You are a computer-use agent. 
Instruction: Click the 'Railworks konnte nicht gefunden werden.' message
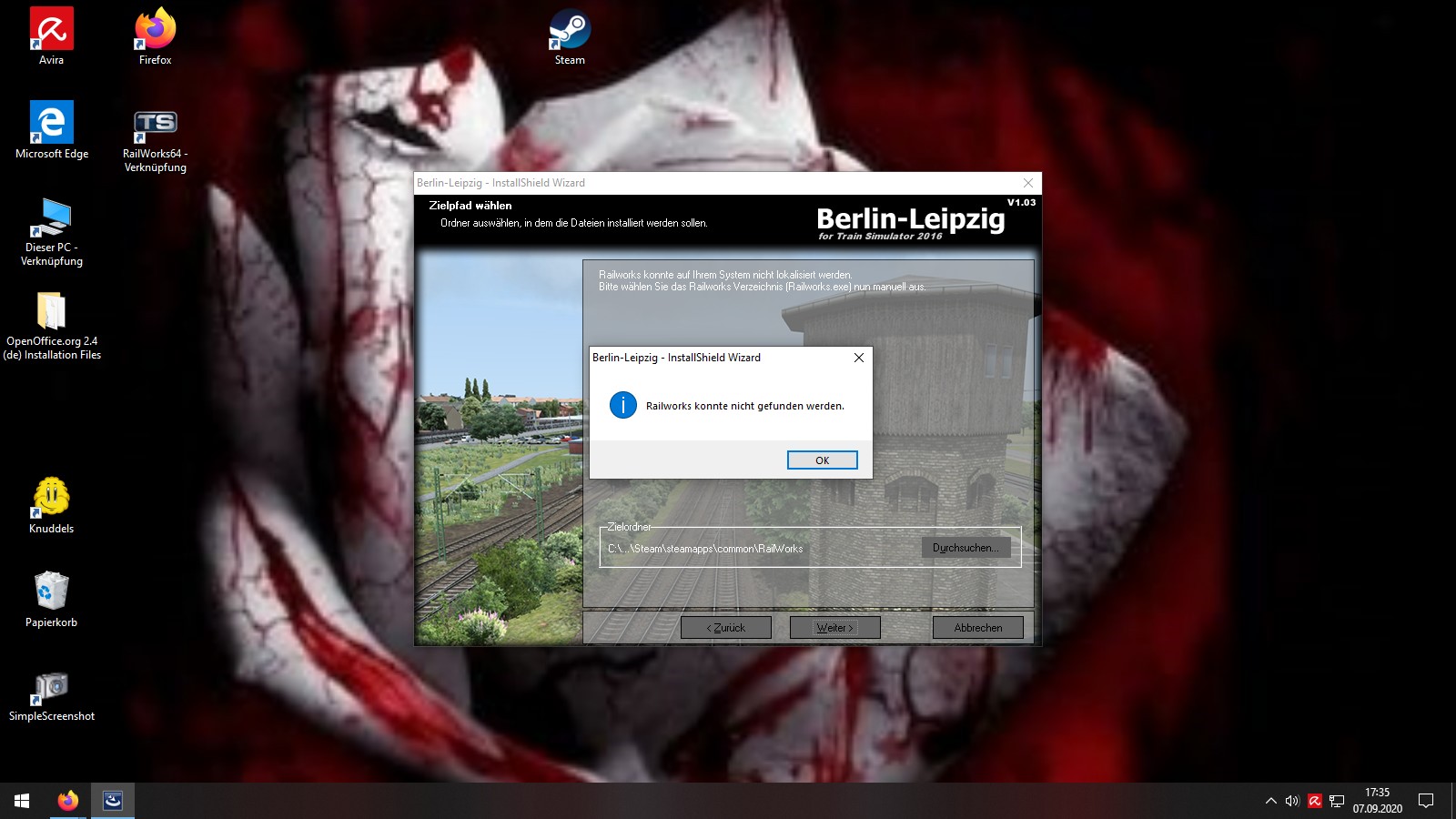tap(745, 406)
